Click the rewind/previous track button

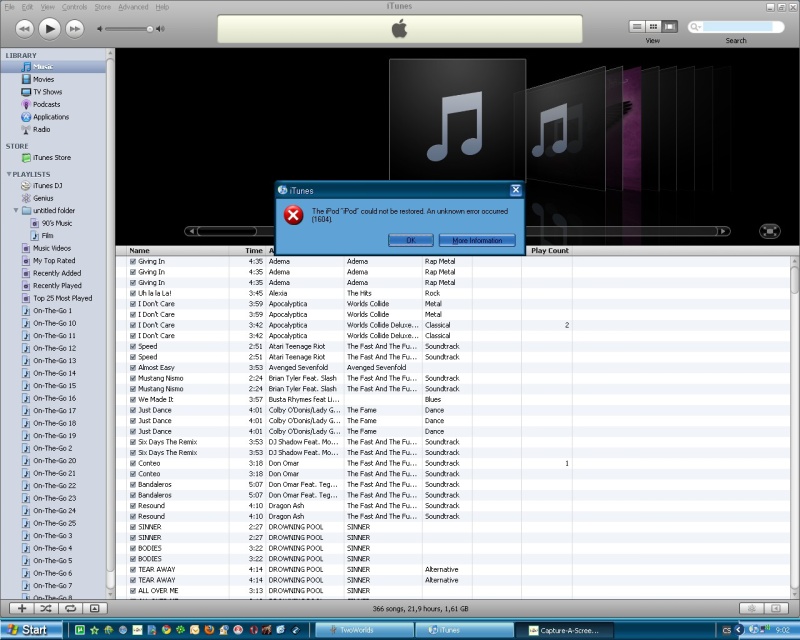(x=25, y=28)
